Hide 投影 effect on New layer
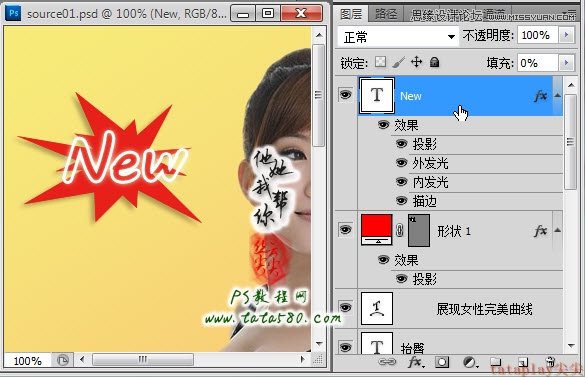 [x=401, y=144]
